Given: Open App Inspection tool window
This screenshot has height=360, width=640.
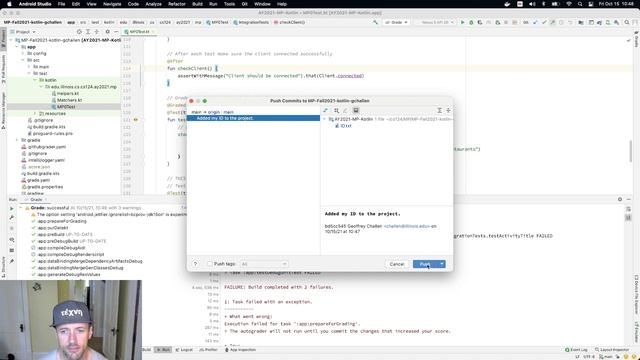Looking at the screenshot, I should click(240, 350).
